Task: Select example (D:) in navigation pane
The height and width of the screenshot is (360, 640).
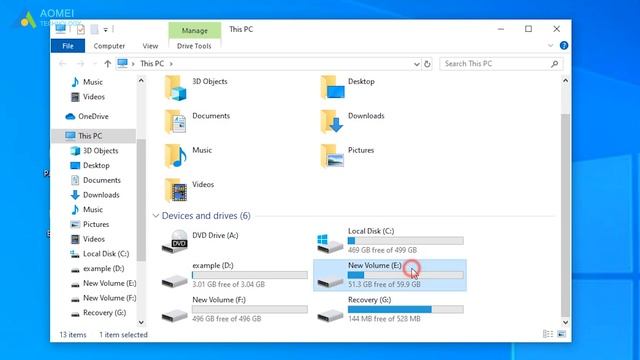Action: tap(103, 268)
